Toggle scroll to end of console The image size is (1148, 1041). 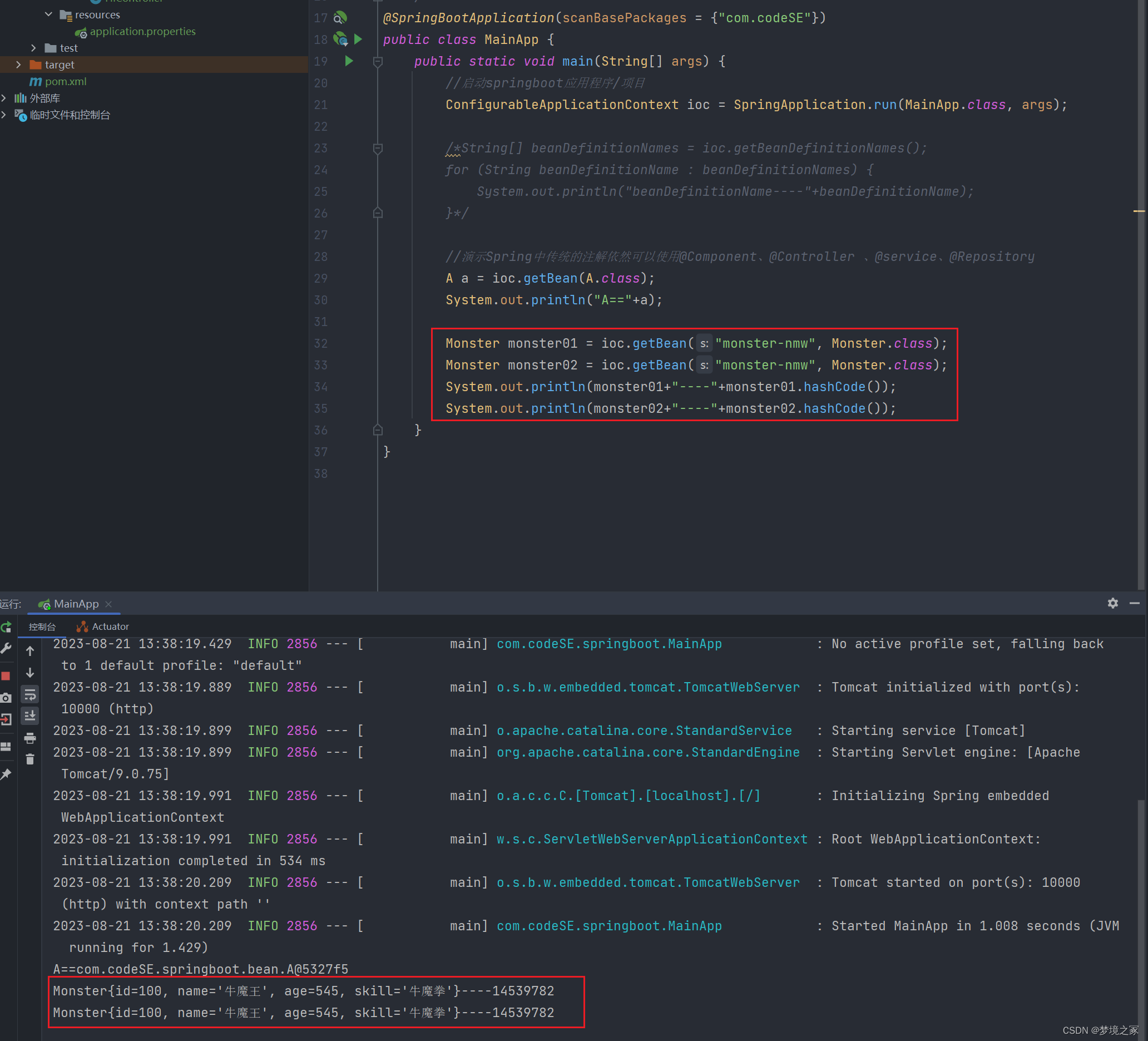coord(30,716)
